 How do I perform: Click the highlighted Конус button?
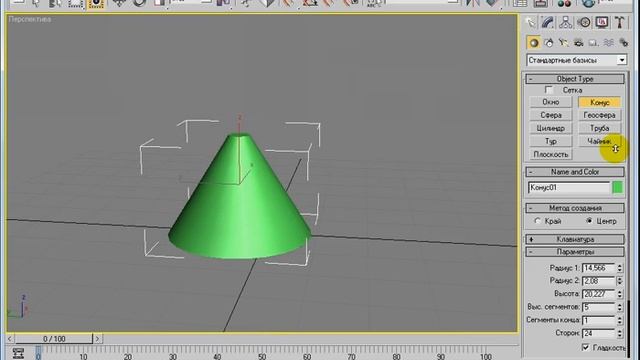[x=599, y=102]
